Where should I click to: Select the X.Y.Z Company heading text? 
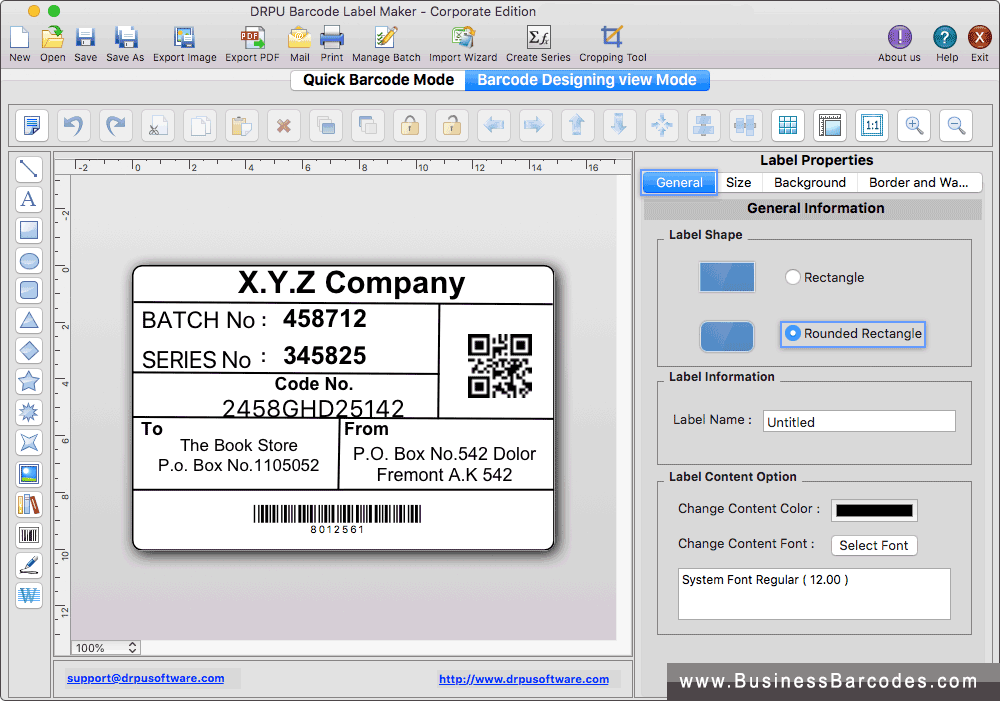pos(351,283)
